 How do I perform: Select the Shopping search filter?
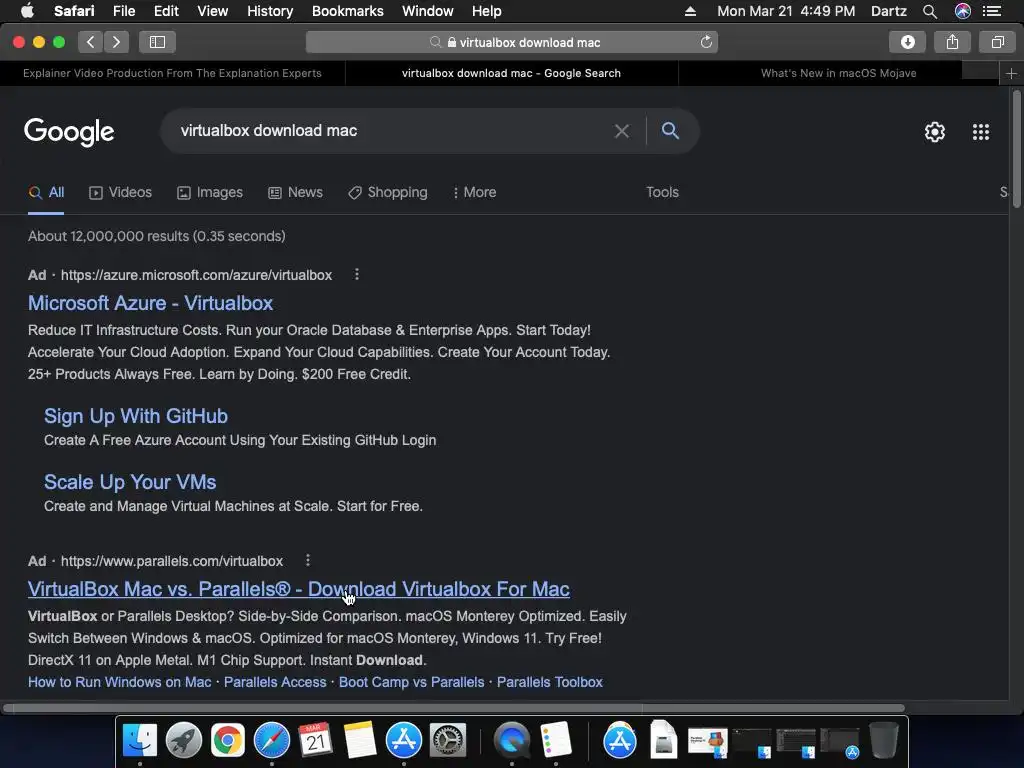tap(388, 193)
